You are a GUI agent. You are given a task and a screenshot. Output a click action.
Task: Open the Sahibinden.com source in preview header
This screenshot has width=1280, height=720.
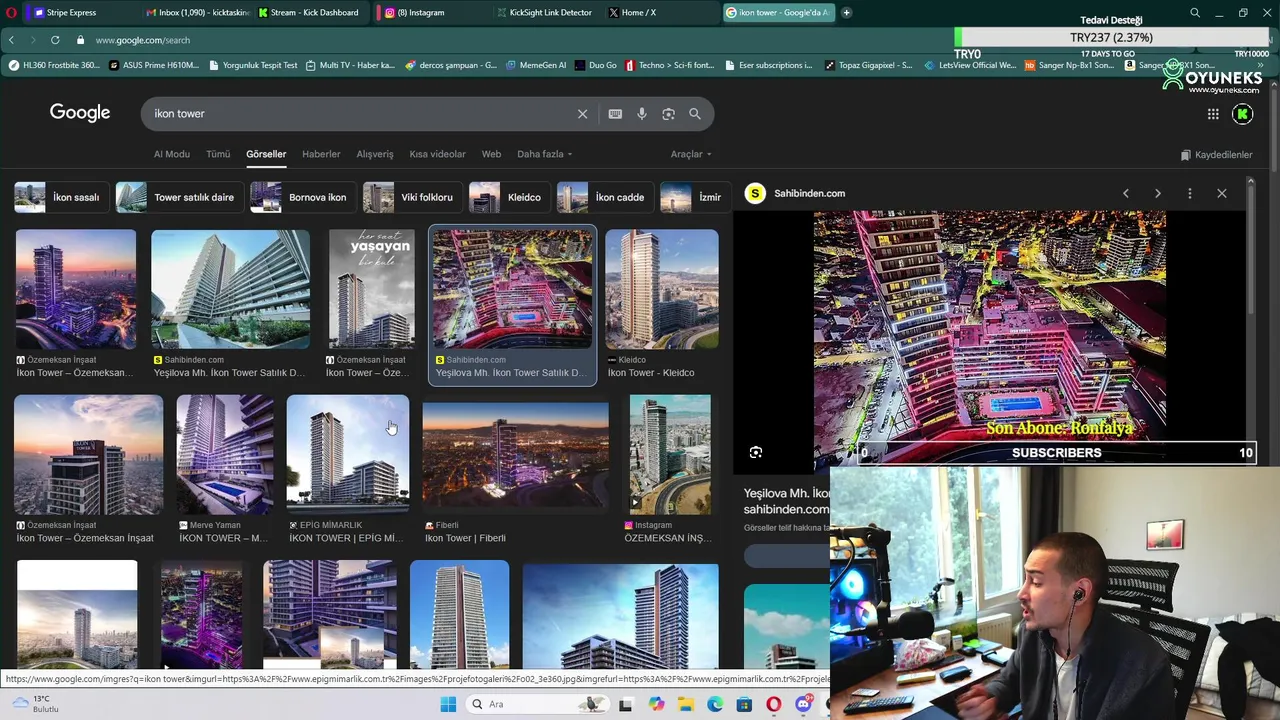click(x=796, y=193)
